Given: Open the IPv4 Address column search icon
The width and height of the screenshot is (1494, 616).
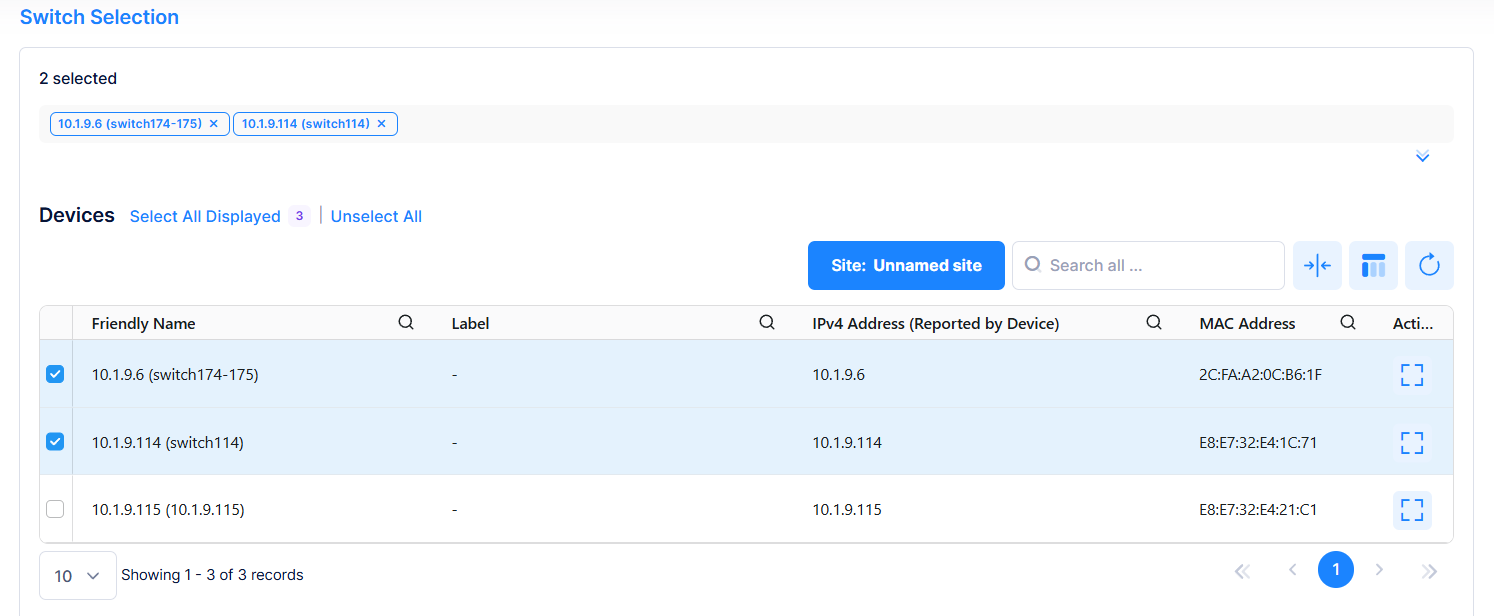Looking at the screenshot, I should 1154,322.
